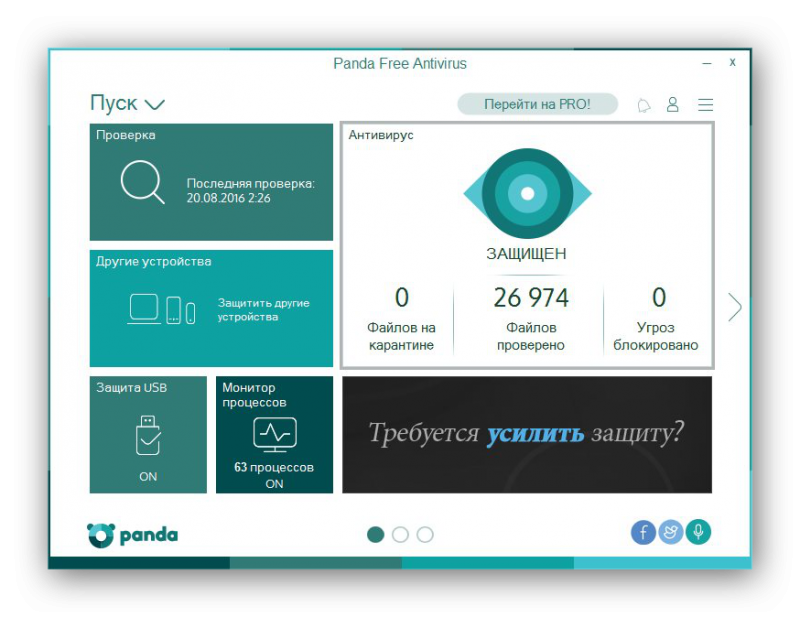The width and height of the screenshot is (800, 617).
Task: Select the third page indicator dot
Action: click(425, 534)
